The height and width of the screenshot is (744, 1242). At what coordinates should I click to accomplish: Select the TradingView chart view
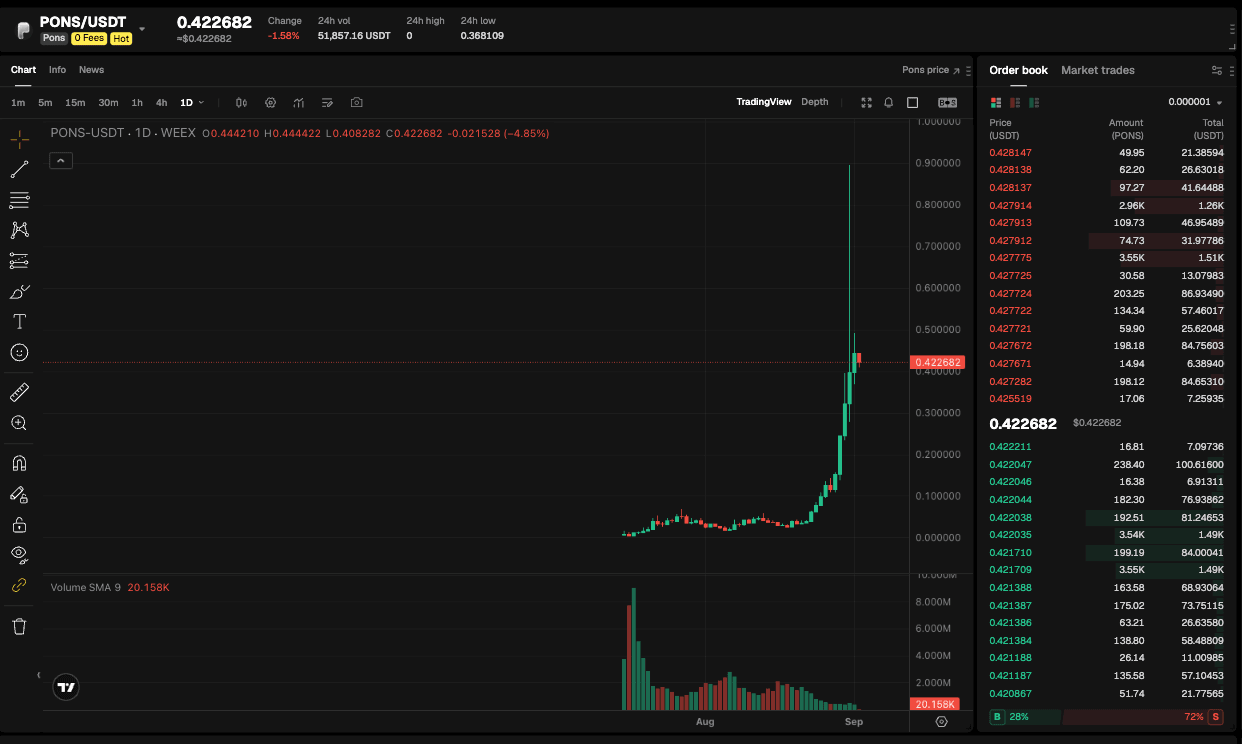click(x=764, y=102)
